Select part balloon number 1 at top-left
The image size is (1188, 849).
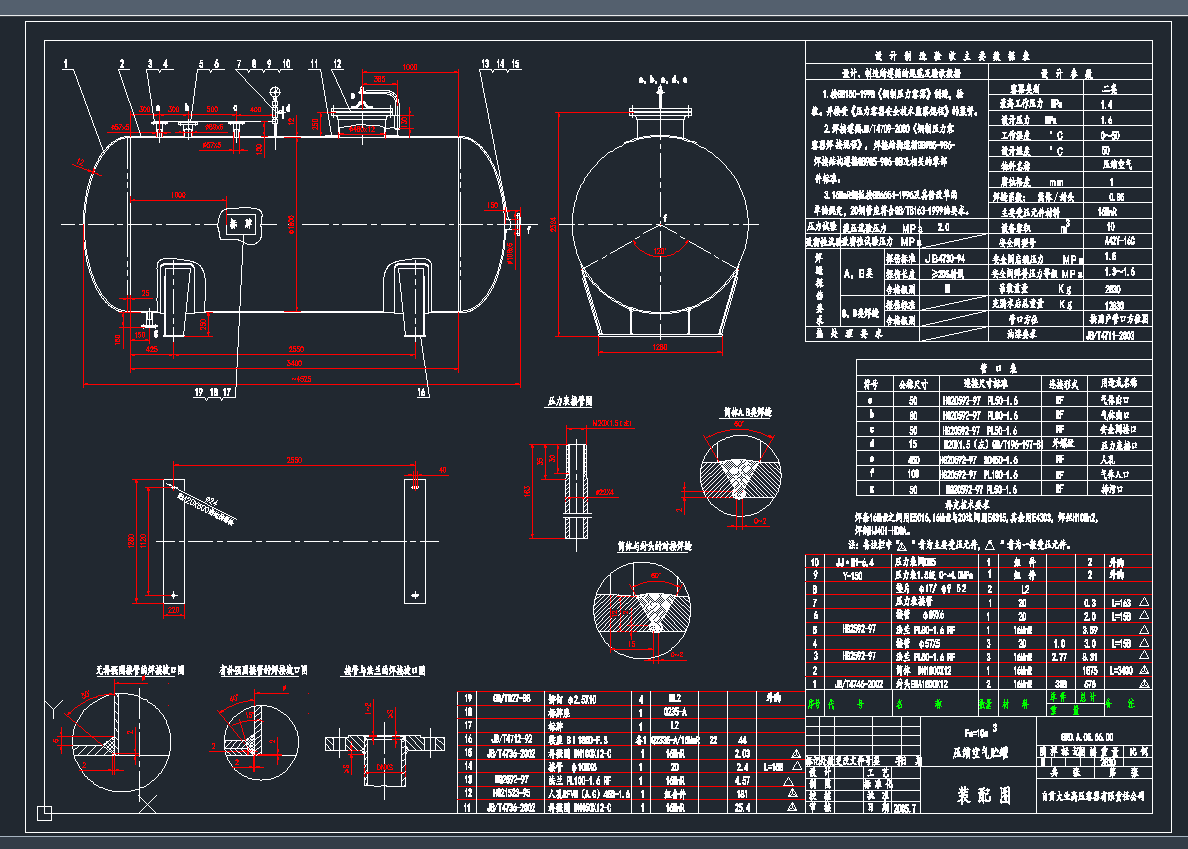pos(66,64)
